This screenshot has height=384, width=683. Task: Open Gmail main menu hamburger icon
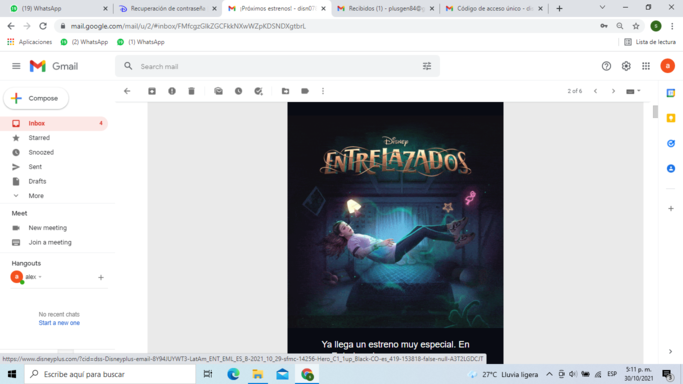click(x=16, y=66)
